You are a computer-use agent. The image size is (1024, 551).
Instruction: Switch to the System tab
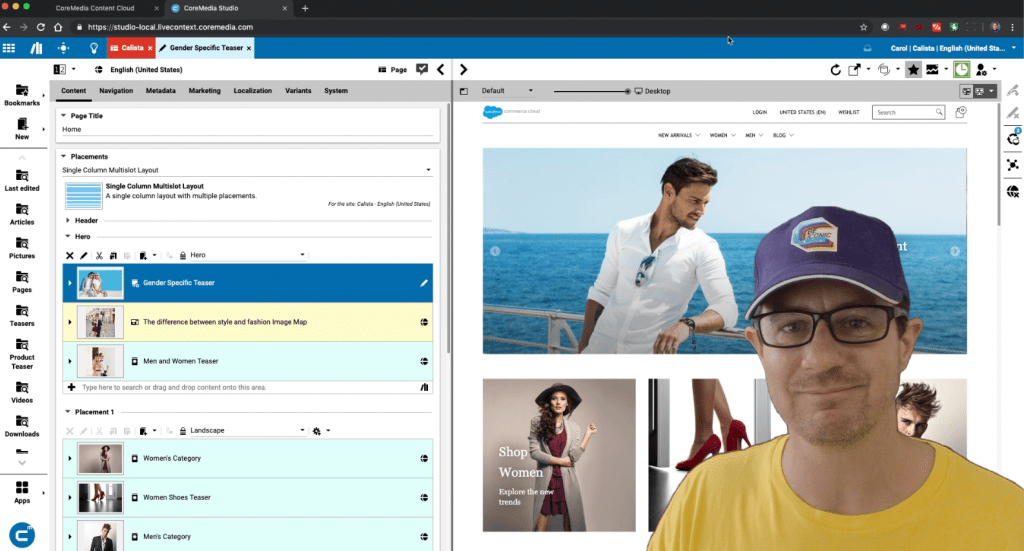[x=336, y=91]
